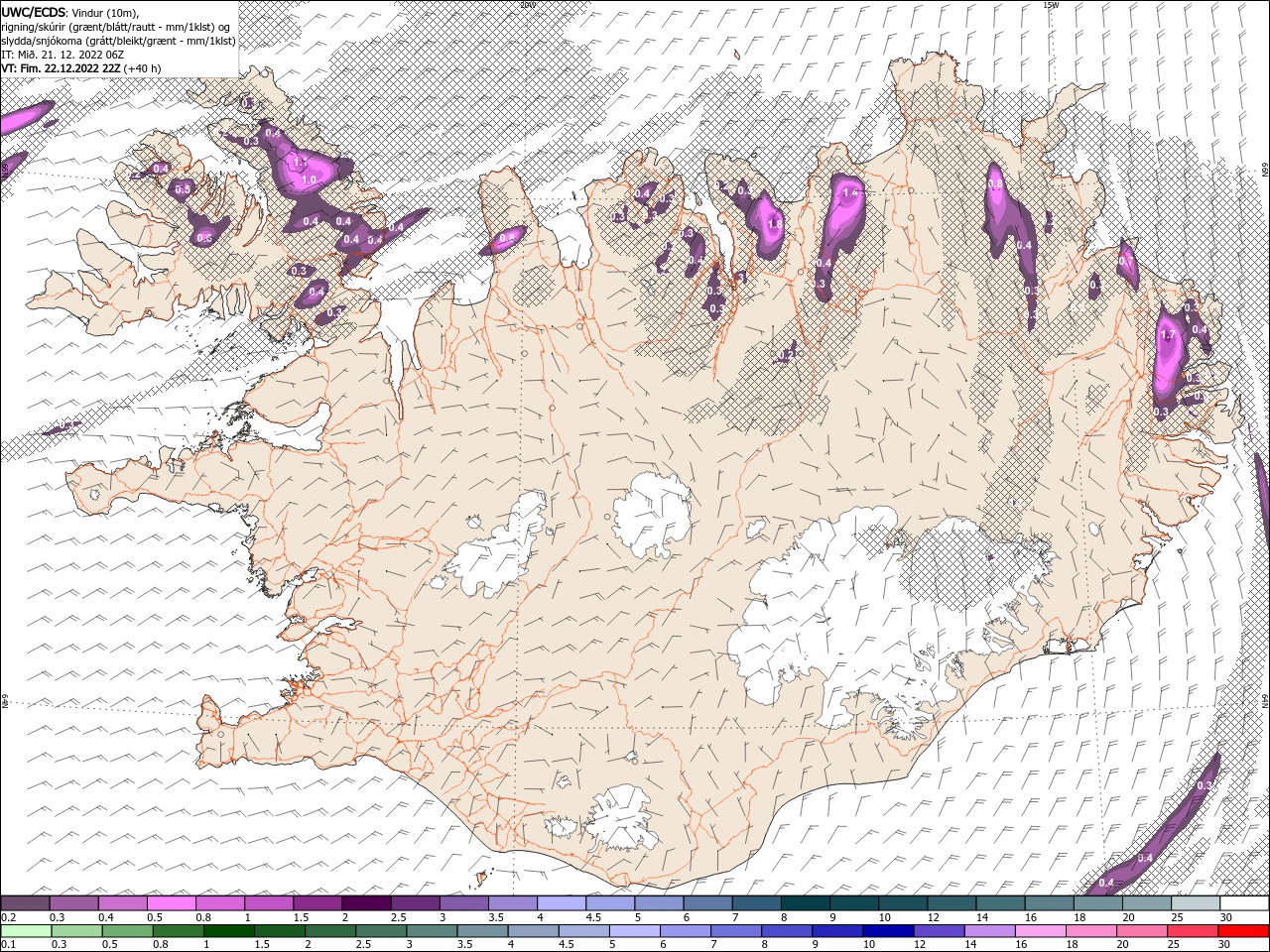Click the 1.7 snowfall value in east Iceland

coord(1168,335)
